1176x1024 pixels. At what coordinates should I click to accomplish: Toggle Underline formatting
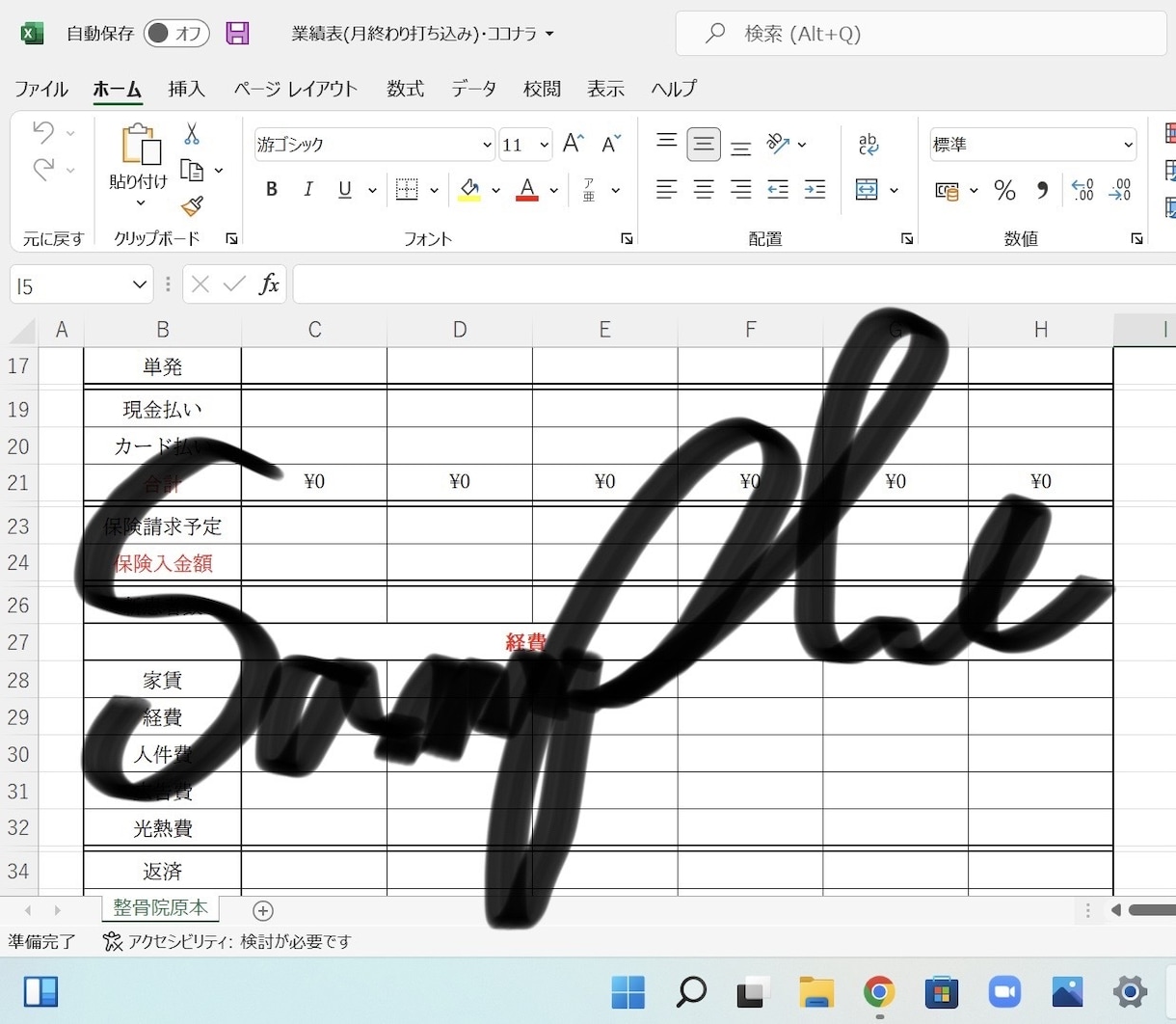tap(345, 190)
